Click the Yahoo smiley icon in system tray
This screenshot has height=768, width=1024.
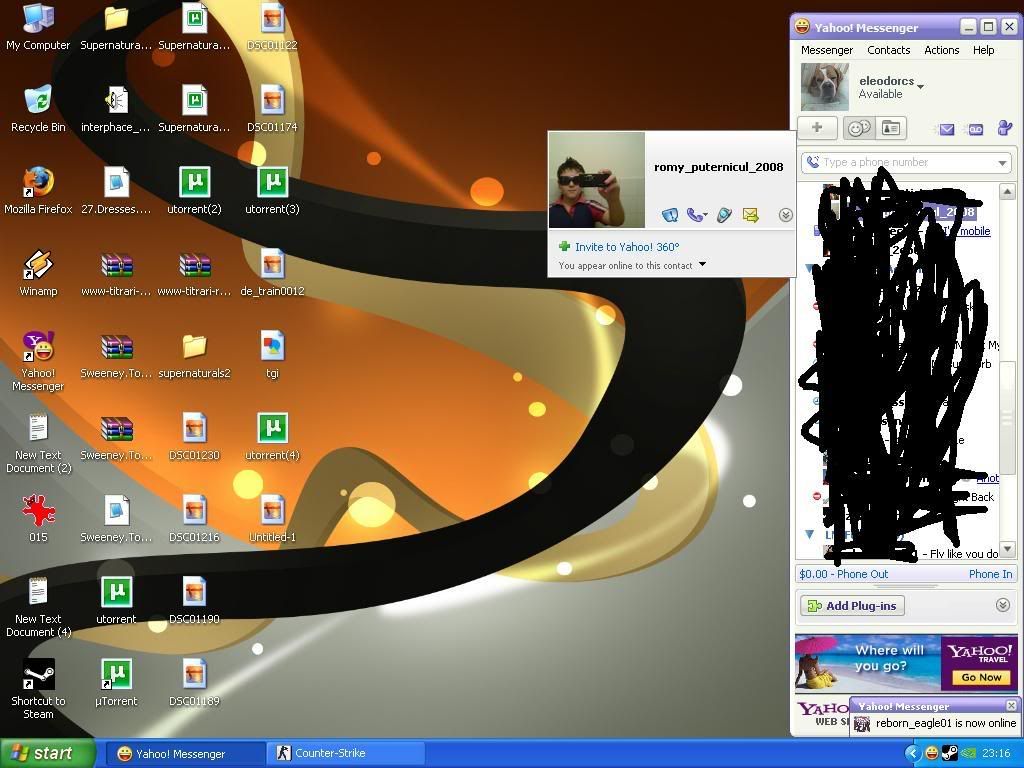[x=932, y=753]
